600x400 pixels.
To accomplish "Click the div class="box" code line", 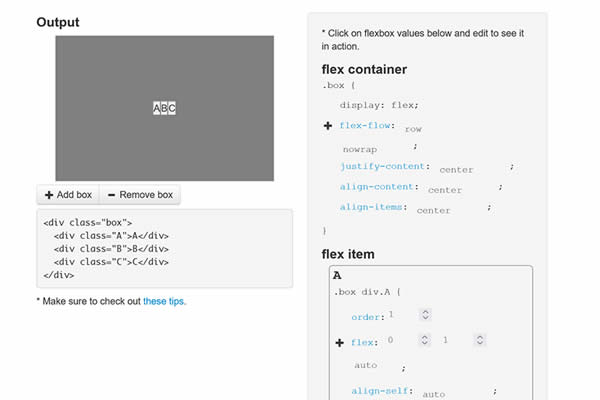I will (x=88, y=222).
